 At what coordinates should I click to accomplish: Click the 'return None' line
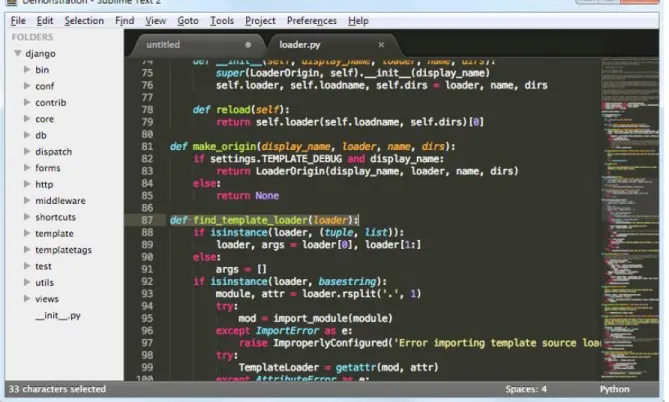(247, 195)
